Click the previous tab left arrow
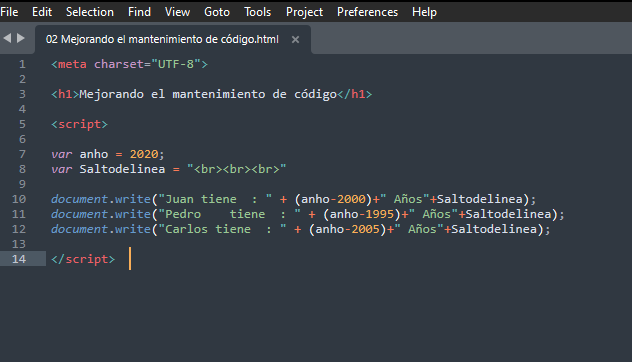Viewport: 632px width, 362px height. (x=7, y=38)
